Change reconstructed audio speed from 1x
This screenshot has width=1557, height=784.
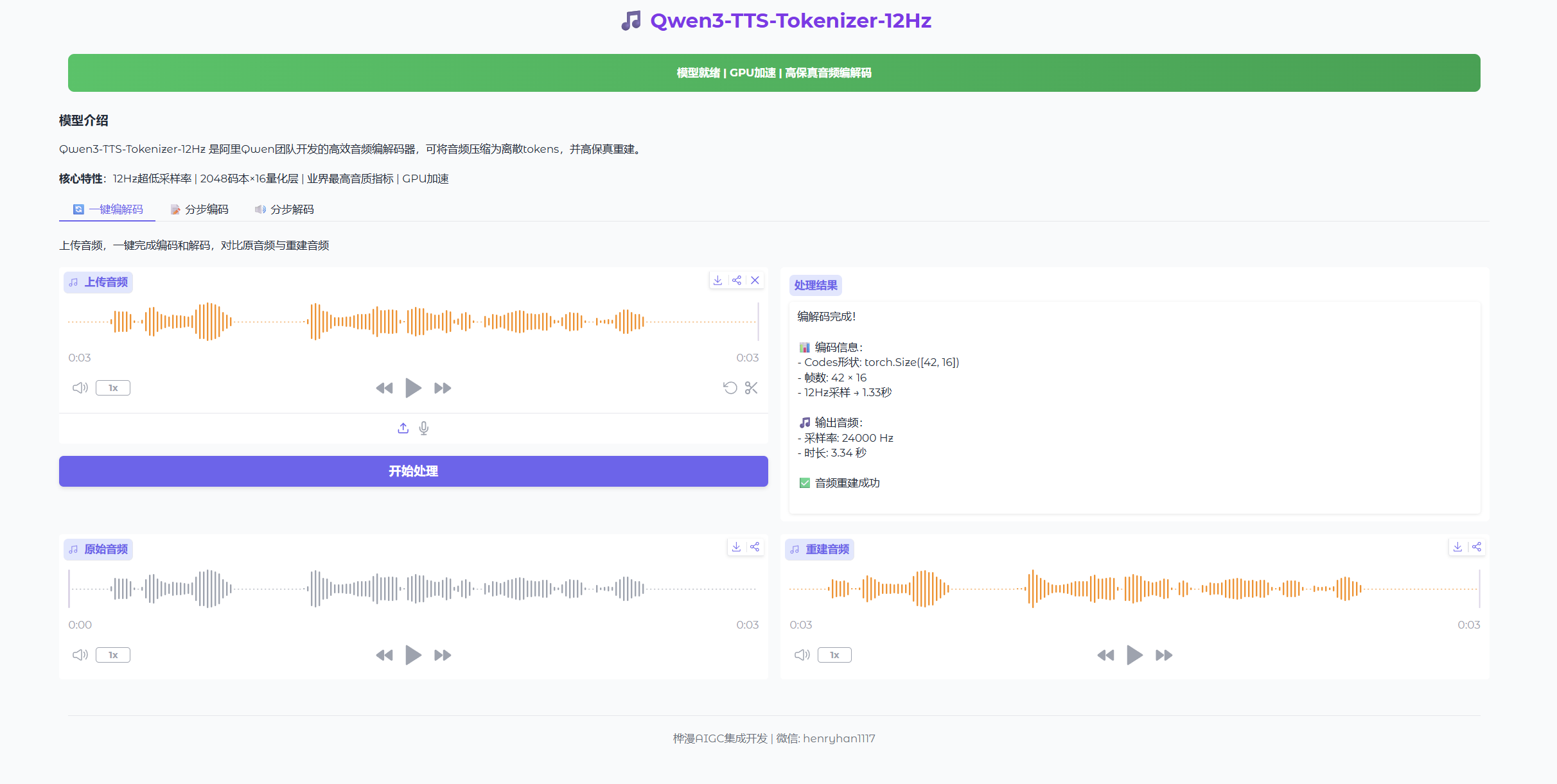coord(835,655)
